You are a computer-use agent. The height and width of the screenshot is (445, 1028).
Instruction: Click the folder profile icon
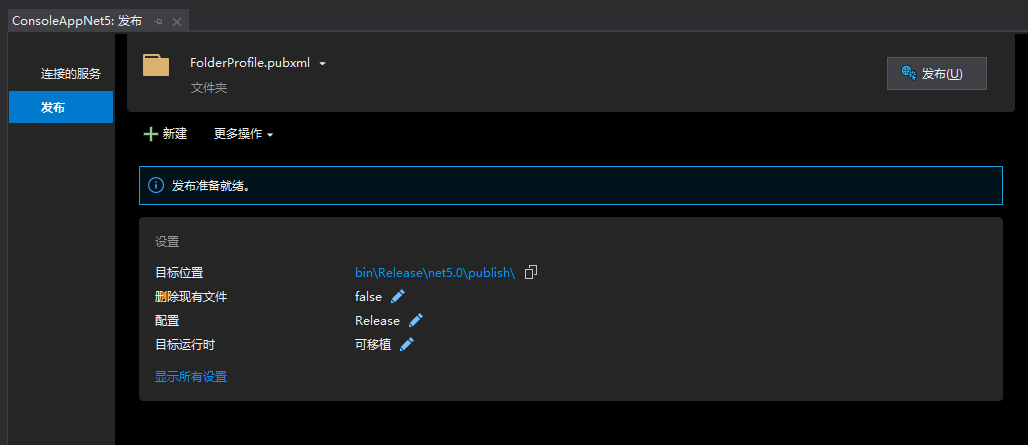(x=156, y=65)
